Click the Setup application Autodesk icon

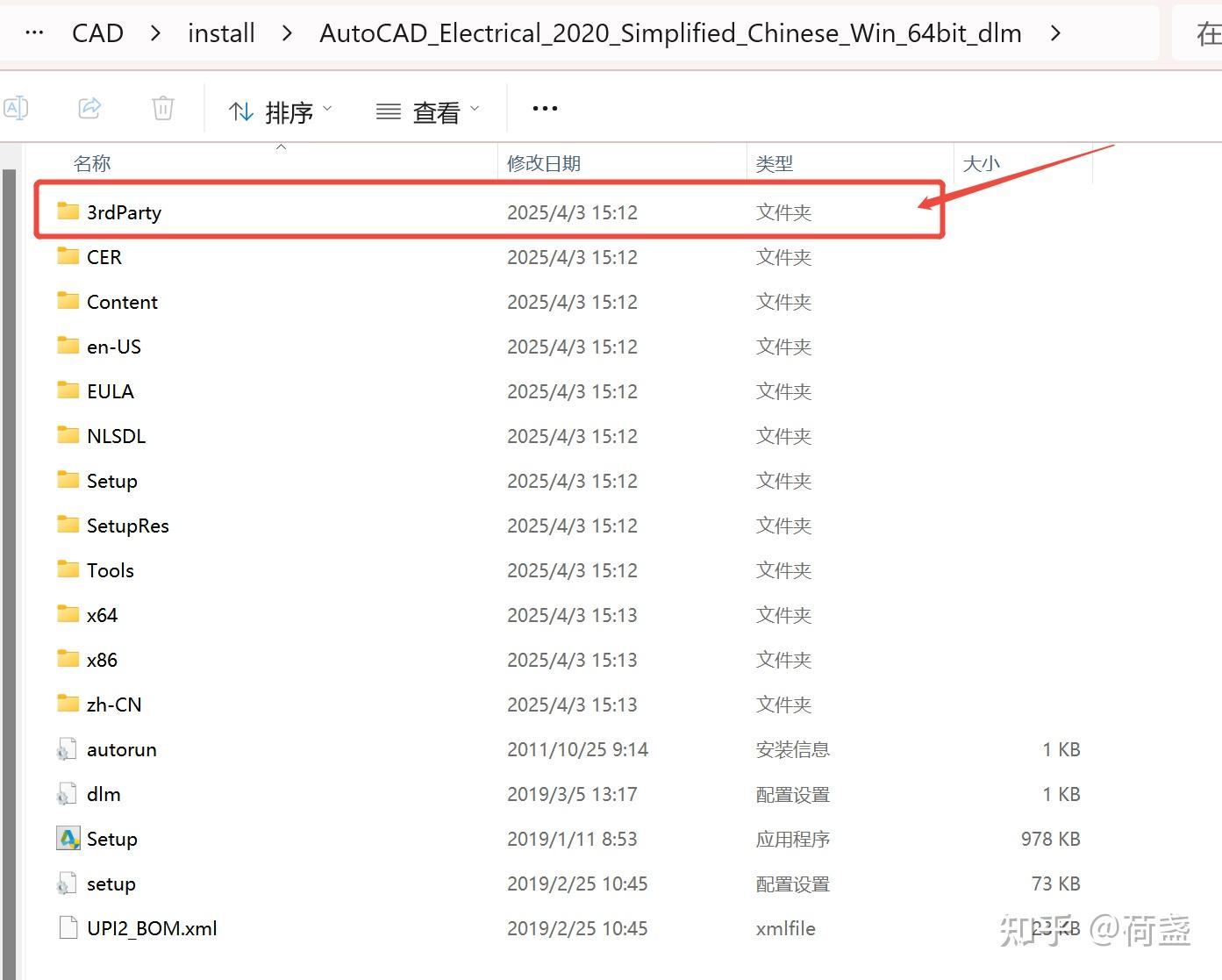point(68,839)
